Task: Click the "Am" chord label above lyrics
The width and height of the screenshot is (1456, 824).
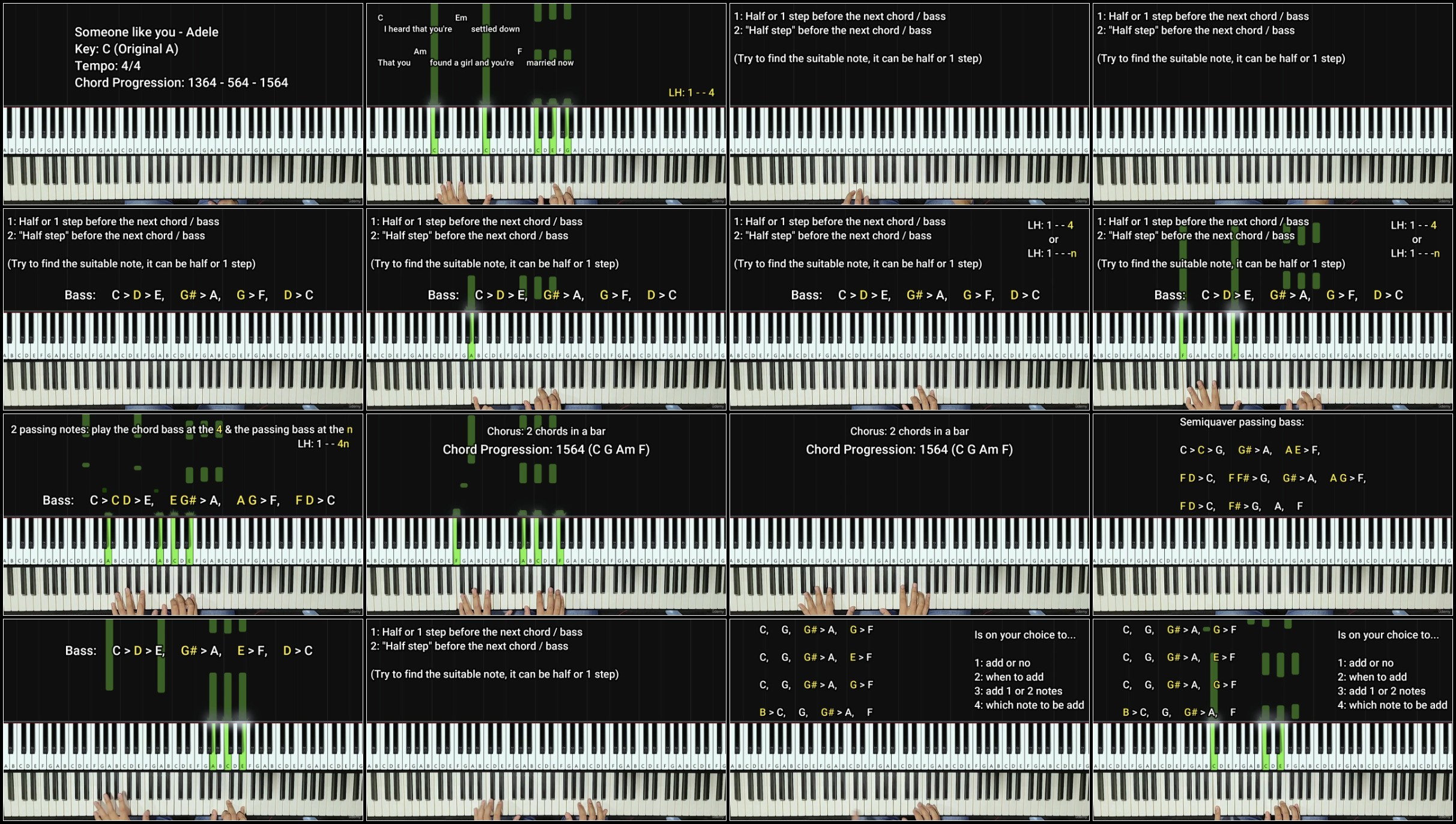Action: [420, 52]
